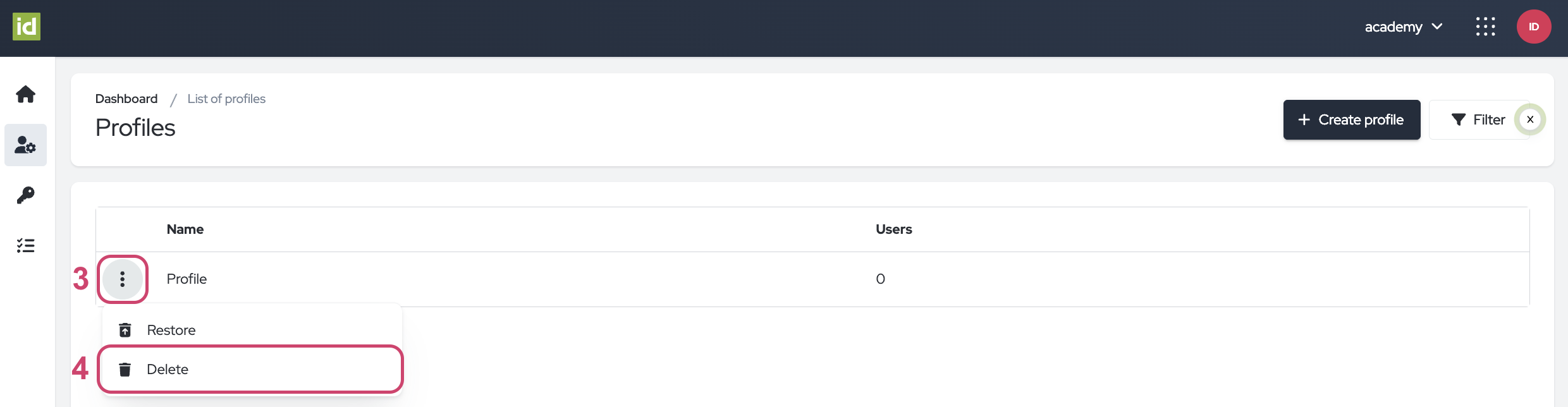Screen dimensions: 1568x407
Task: Open the Home dashboard sidebar icon
Action: click(25, 94)
